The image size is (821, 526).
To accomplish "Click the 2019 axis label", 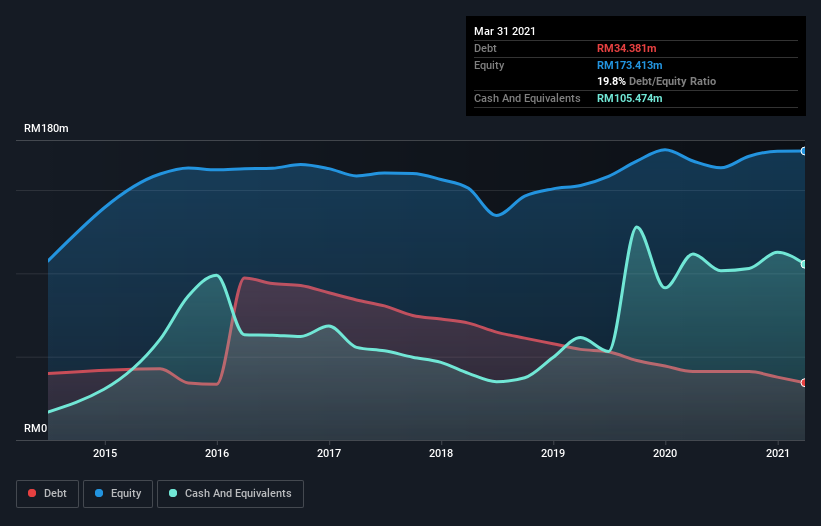I will coord(553,453).
